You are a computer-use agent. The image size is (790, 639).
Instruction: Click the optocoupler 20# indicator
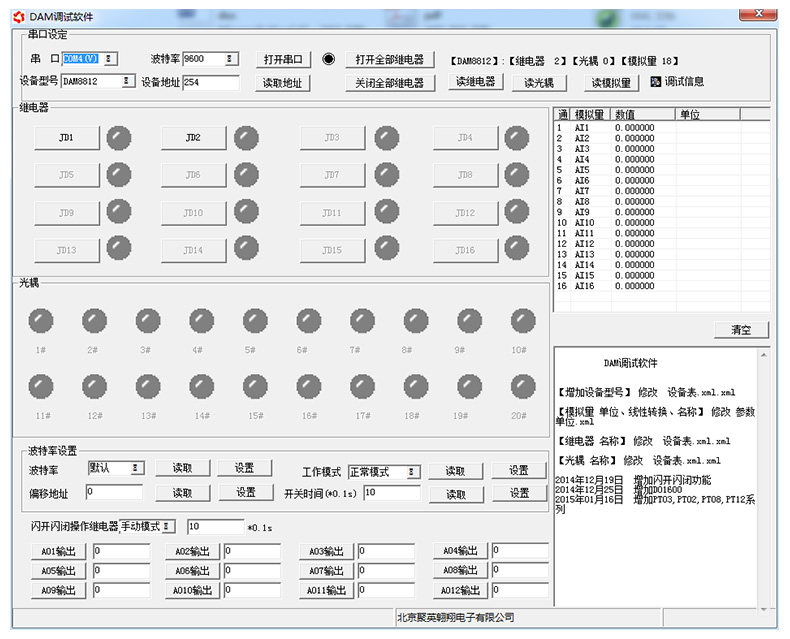coord(523,387)
